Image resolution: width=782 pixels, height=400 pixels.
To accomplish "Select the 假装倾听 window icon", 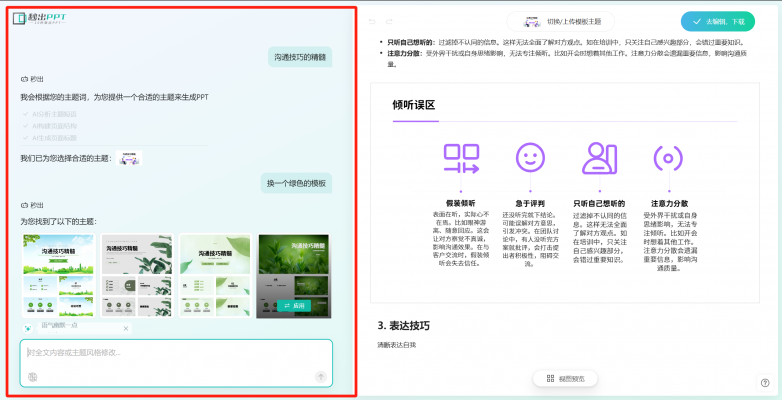I will coord(461,157).
